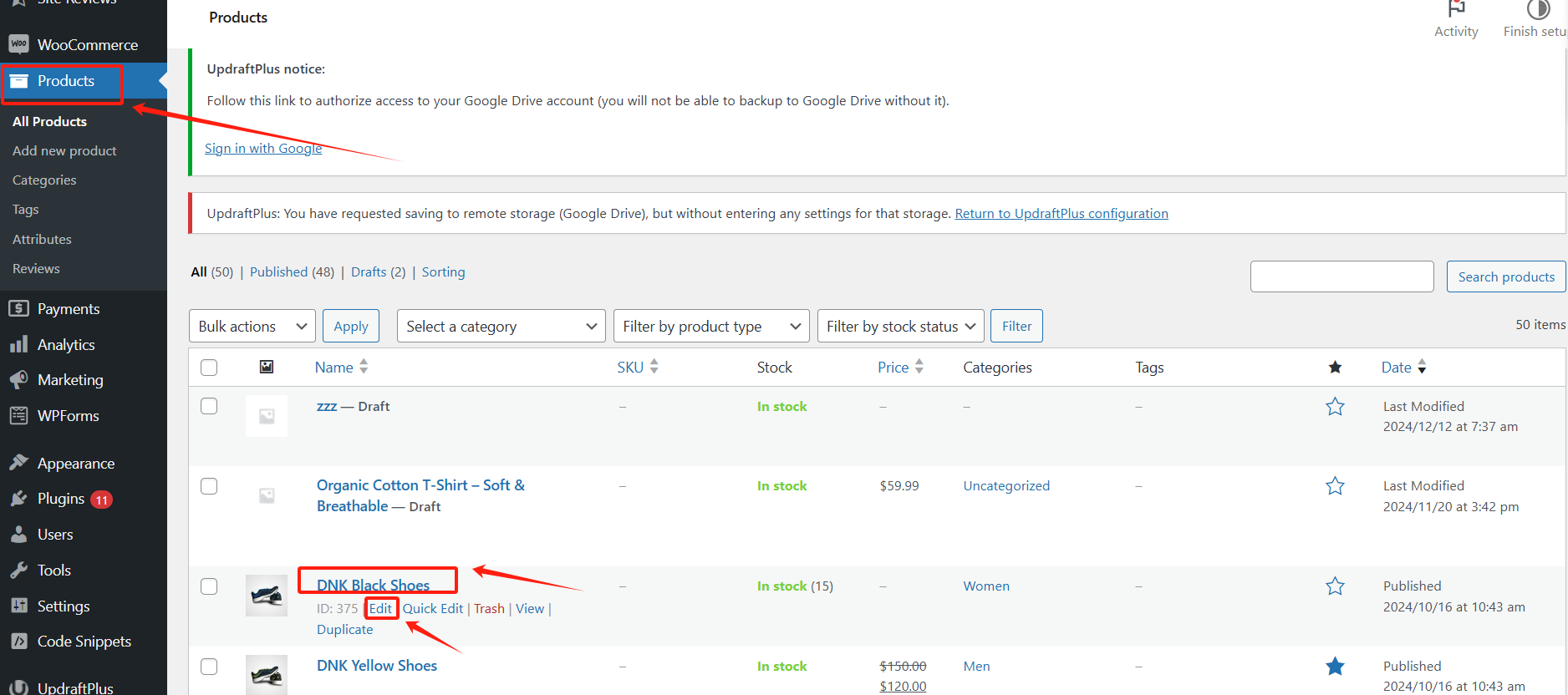
Task: Open the Finish setup progress icon
Action: (1539, 9)
